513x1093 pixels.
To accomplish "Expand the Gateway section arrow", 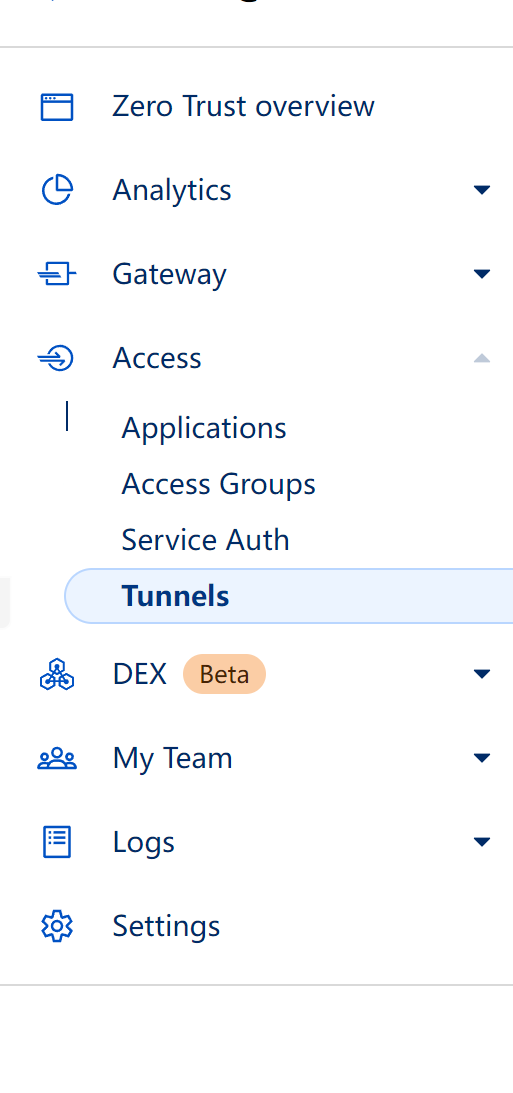I will (x=482, y=274).
